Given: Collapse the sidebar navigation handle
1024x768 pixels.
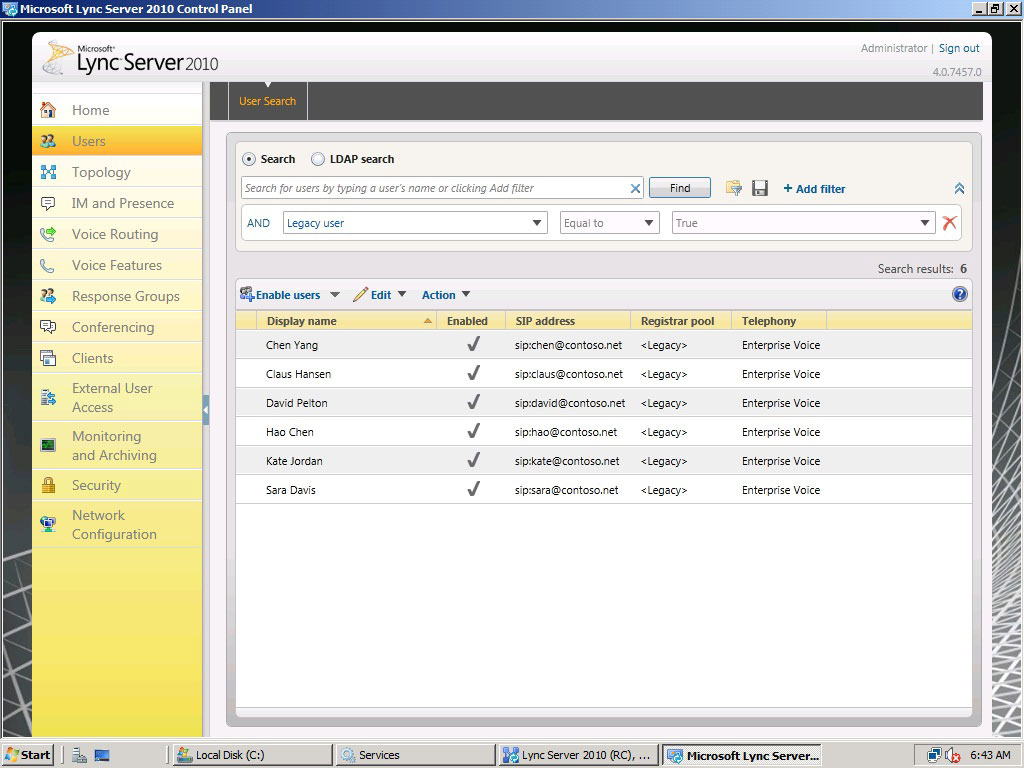Looking at the screenshot, I should click(x=206, y=410).
